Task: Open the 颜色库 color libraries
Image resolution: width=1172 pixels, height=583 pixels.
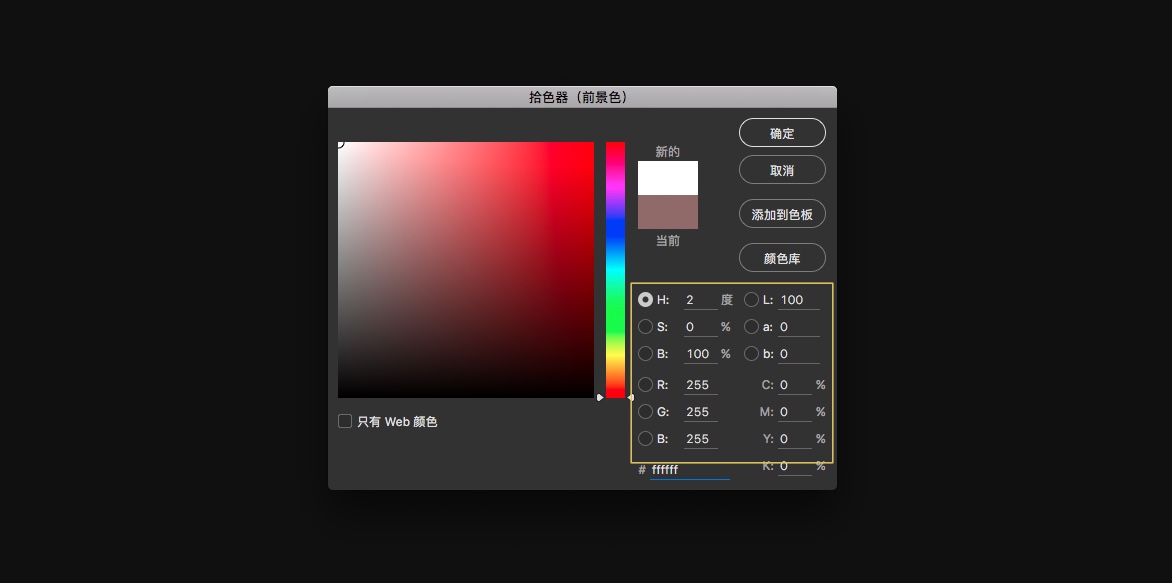Action: click(x=782, y=258)
